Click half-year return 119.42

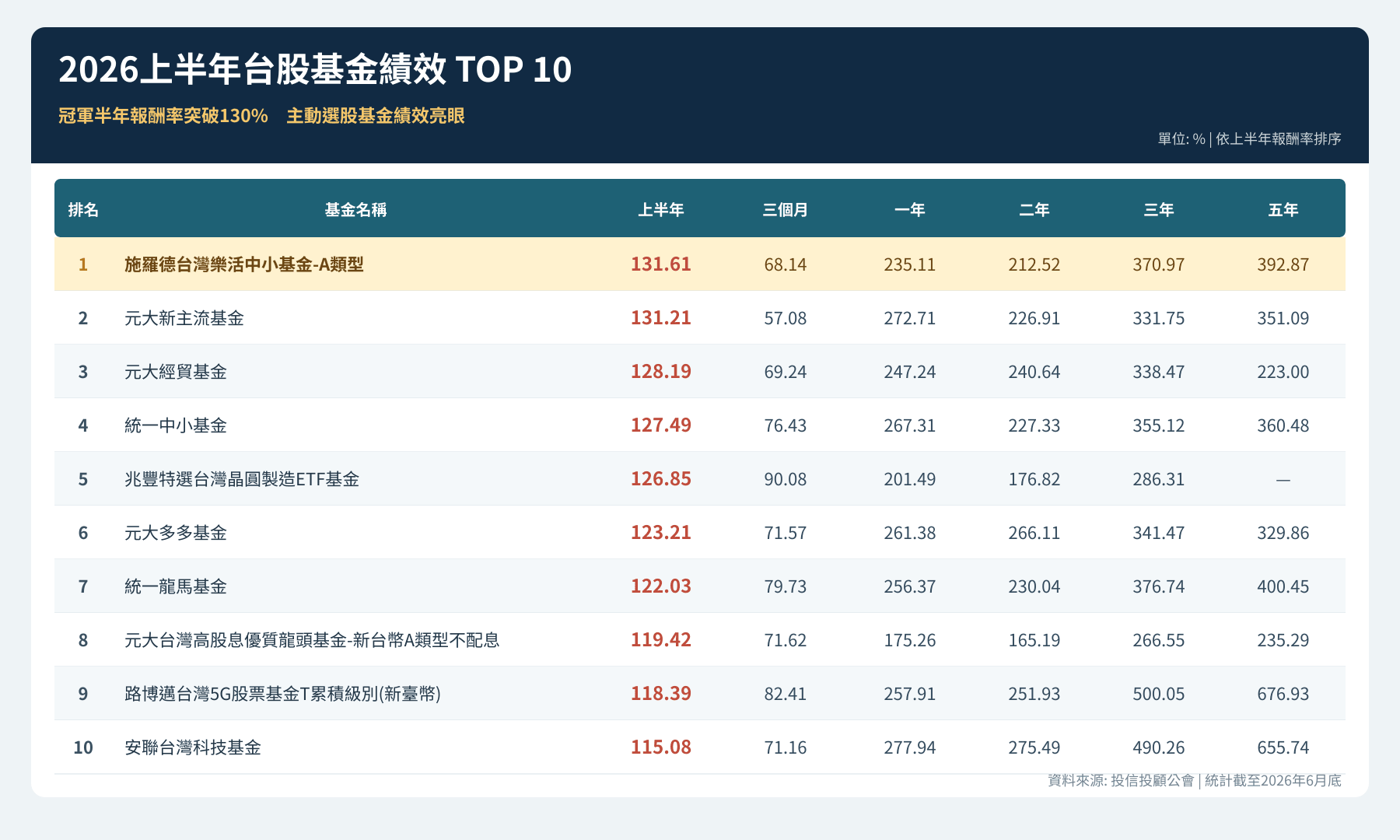661,640
